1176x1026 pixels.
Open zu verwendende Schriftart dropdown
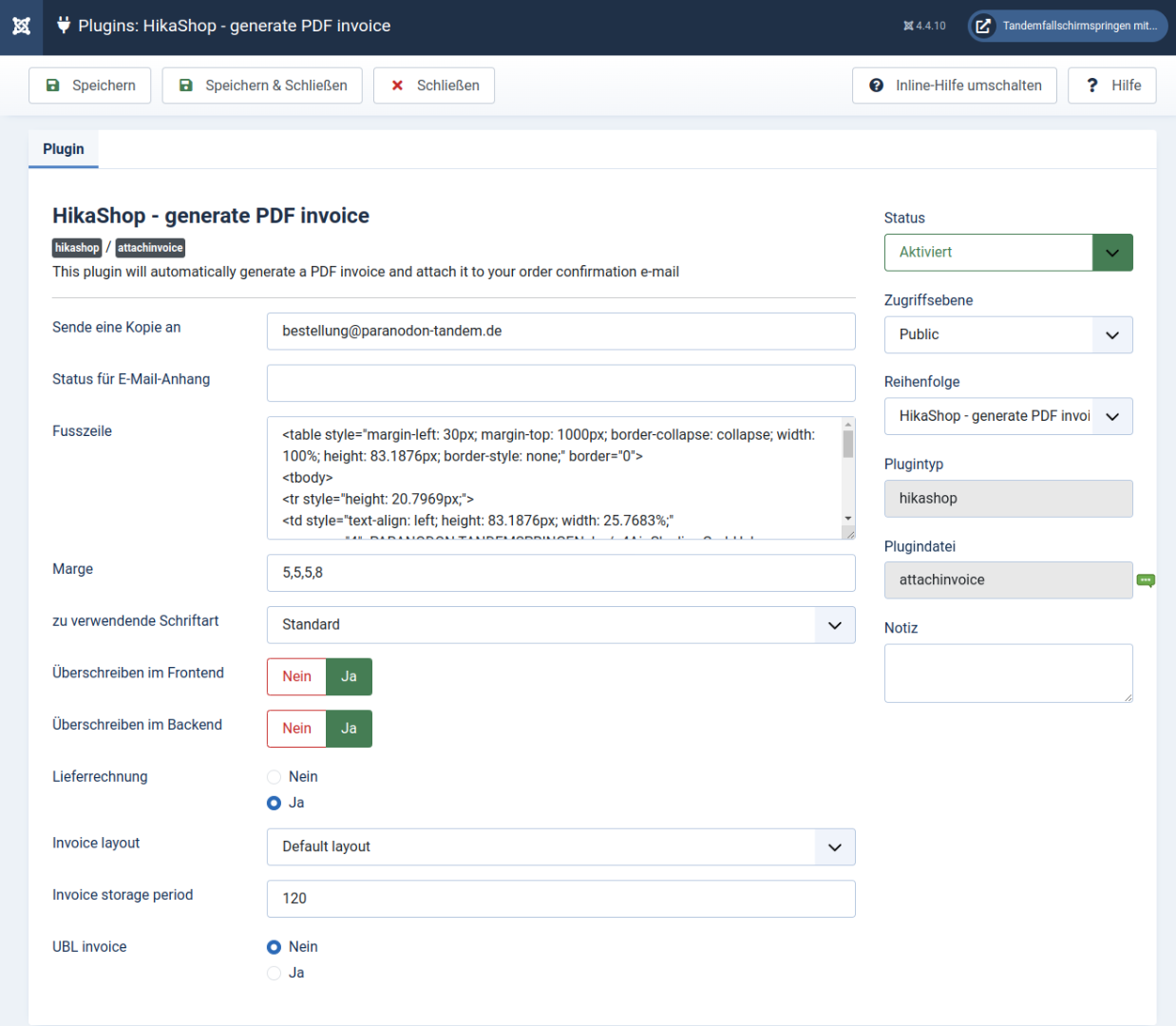pos(561,625)
